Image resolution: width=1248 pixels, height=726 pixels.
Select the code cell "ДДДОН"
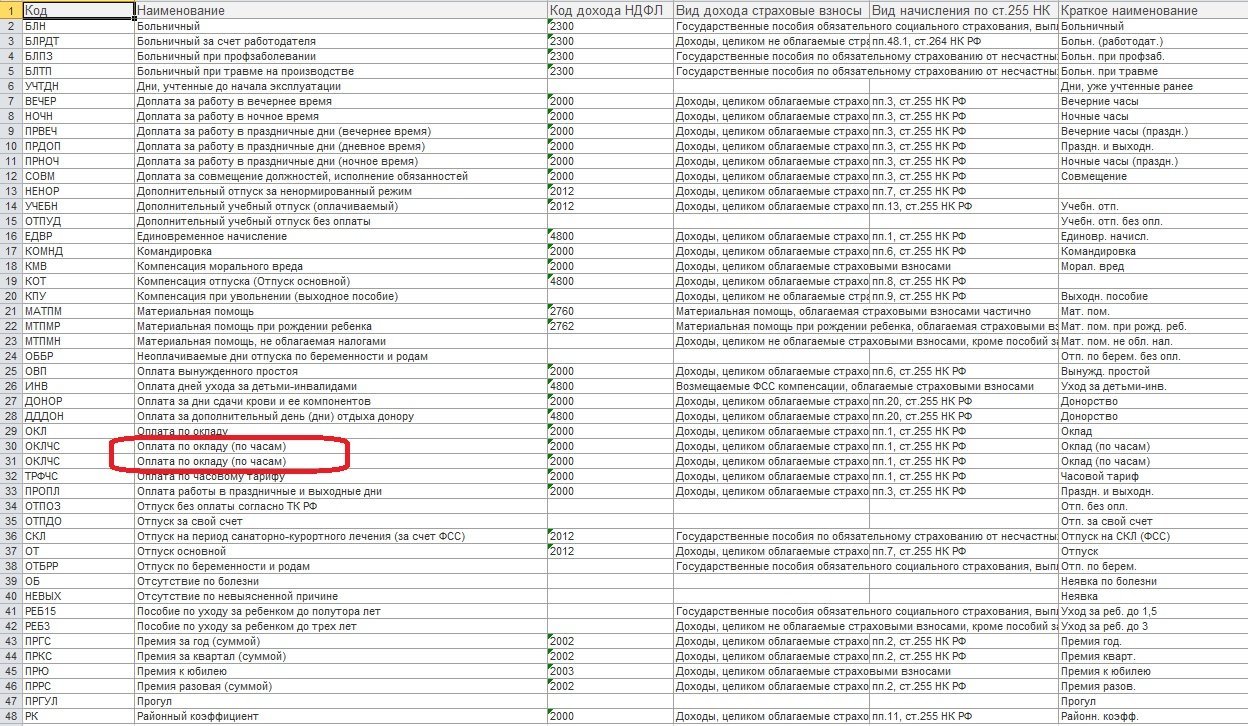[78, 416]
